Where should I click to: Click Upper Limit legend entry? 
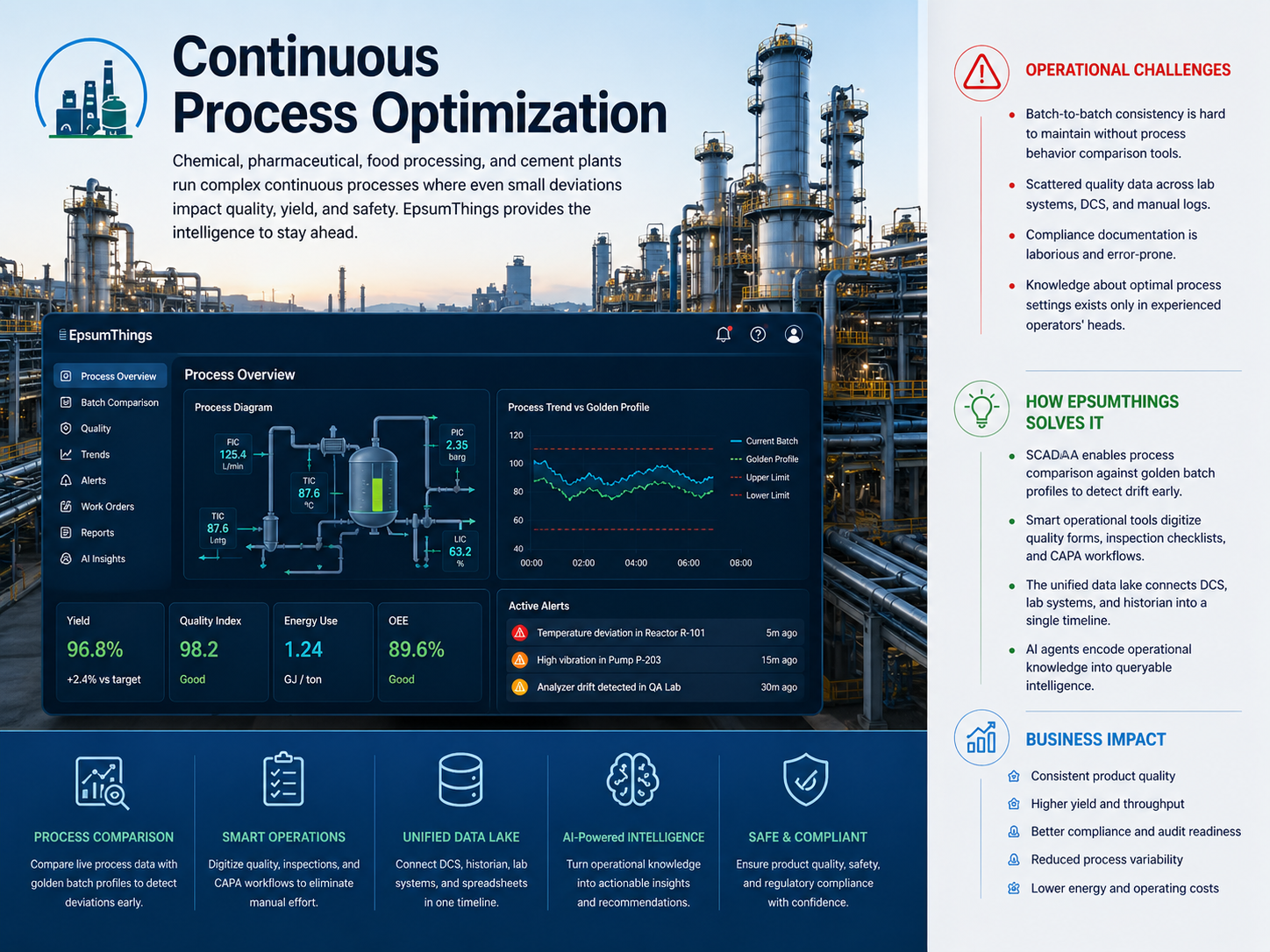point(760,478)
